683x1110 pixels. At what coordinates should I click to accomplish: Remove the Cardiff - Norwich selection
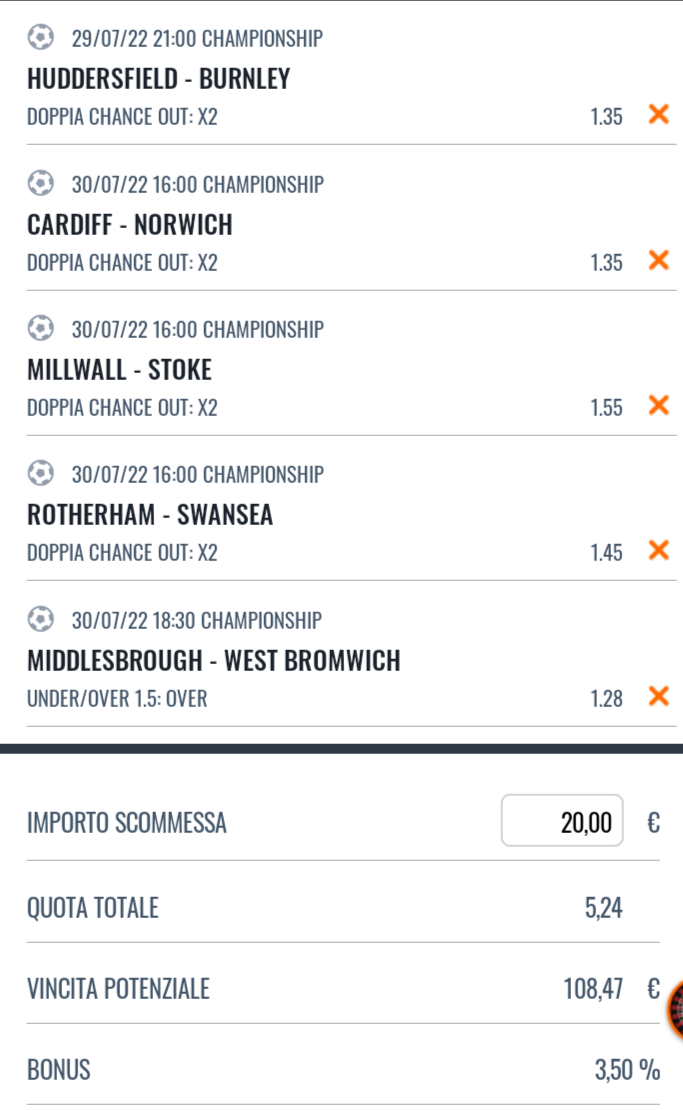[658, 260]
